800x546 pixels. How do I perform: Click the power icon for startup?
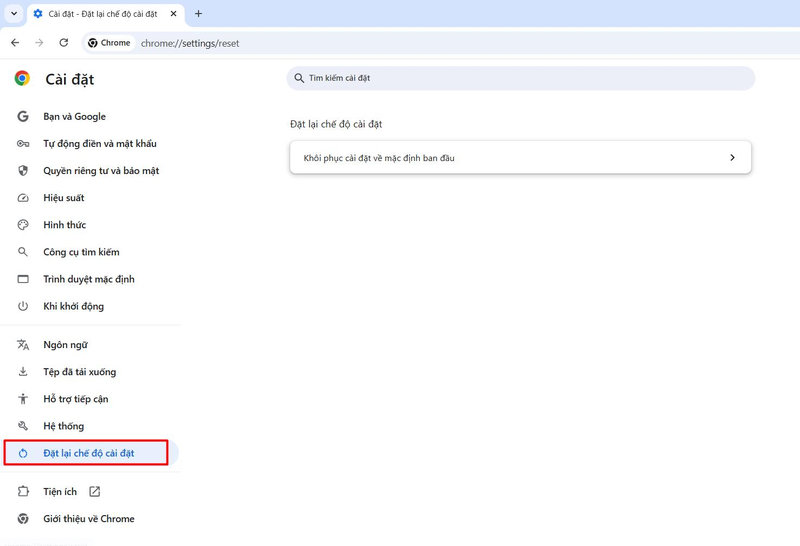click(23, 306)
